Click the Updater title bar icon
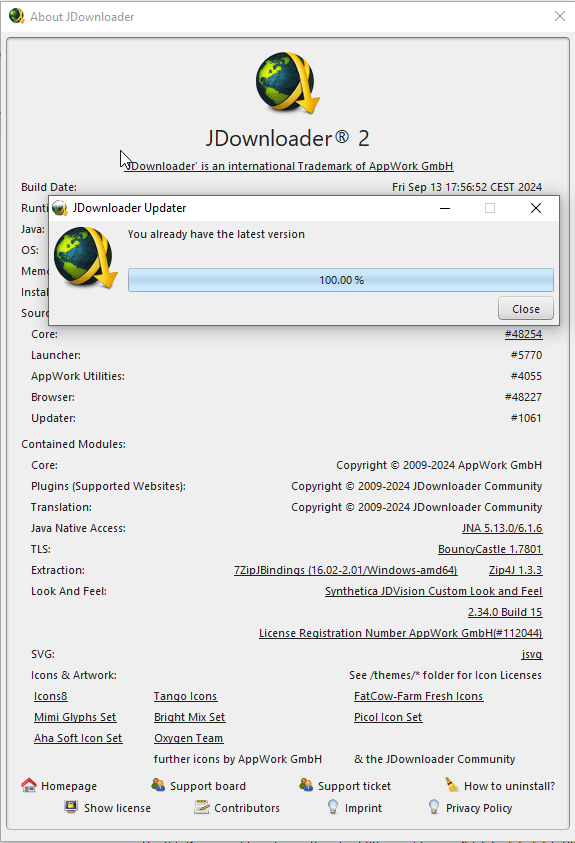 (x=60, y=208)
